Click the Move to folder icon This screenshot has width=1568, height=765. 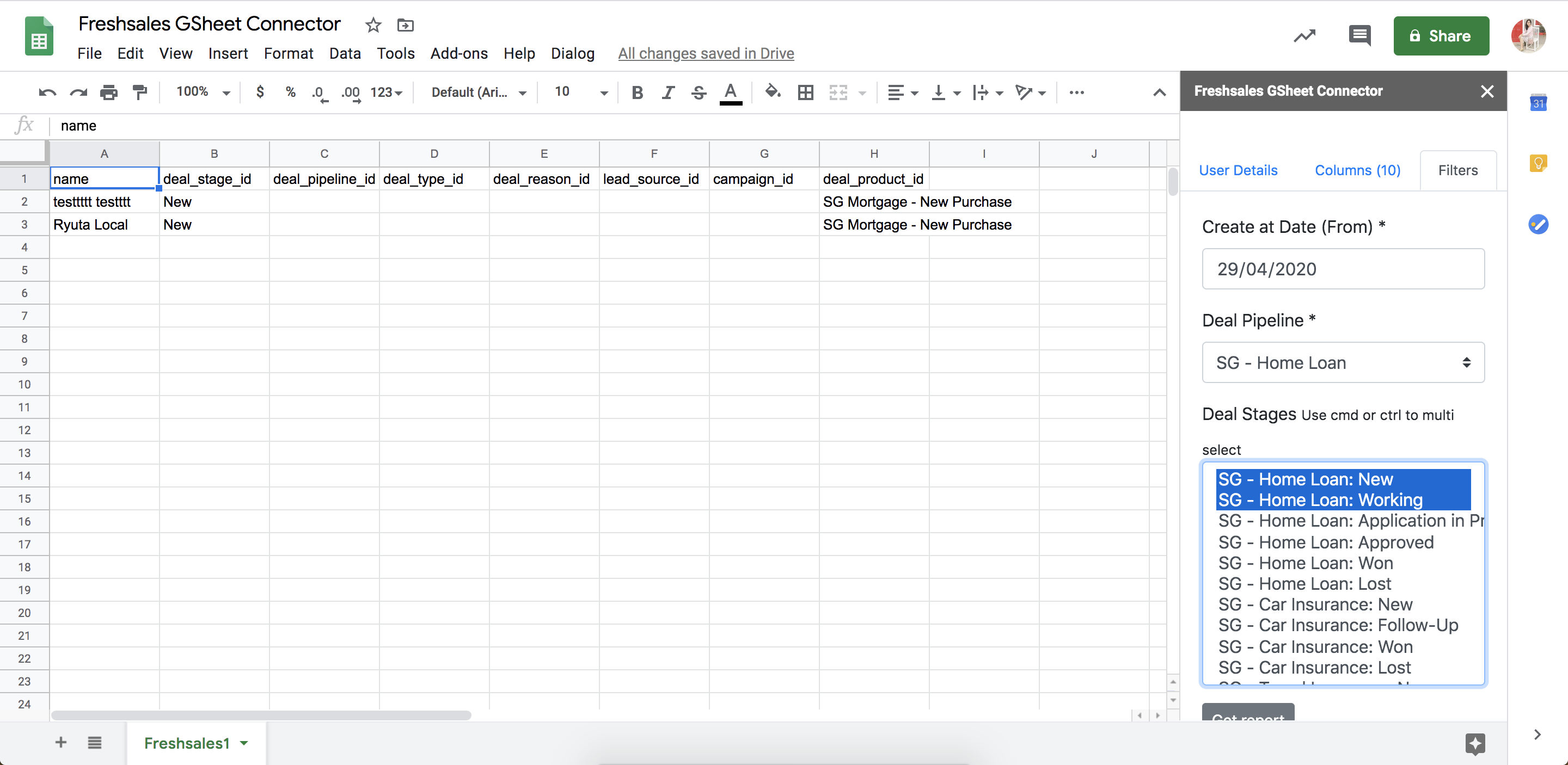point(406,25)
